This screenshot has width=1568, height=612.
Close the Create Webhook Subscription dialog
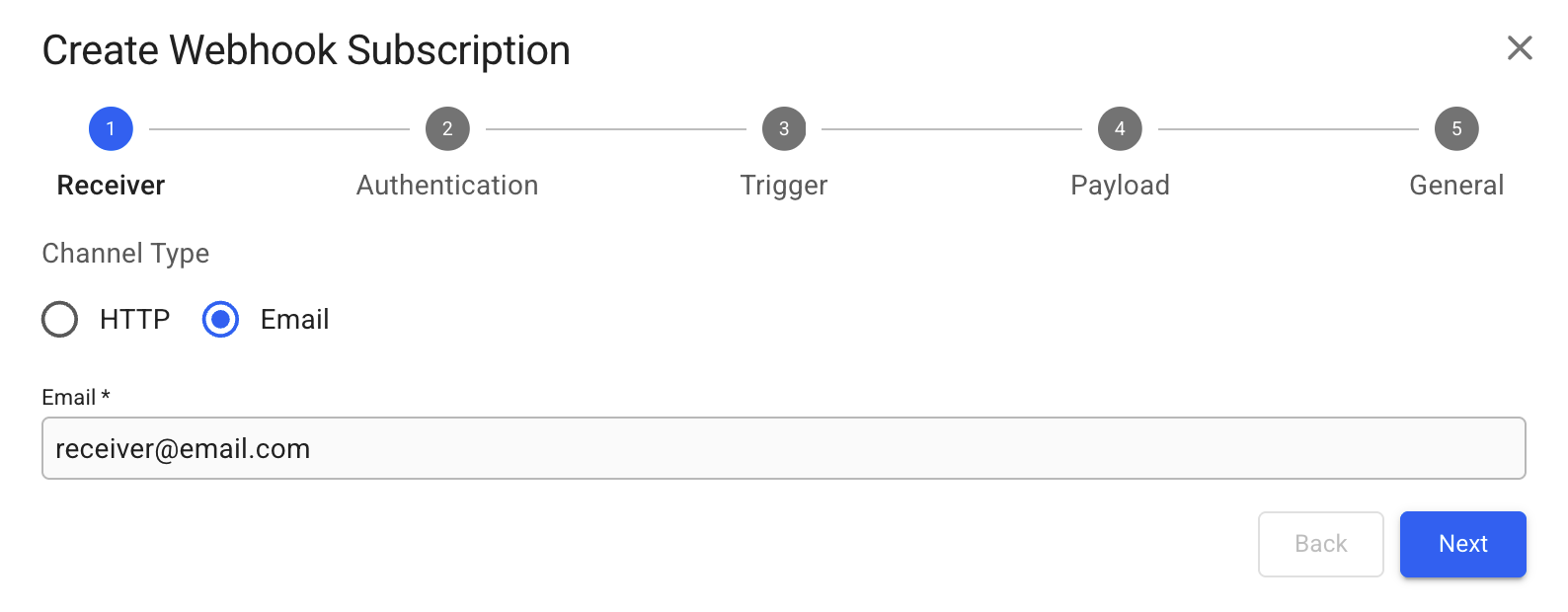pos(1520,47)
